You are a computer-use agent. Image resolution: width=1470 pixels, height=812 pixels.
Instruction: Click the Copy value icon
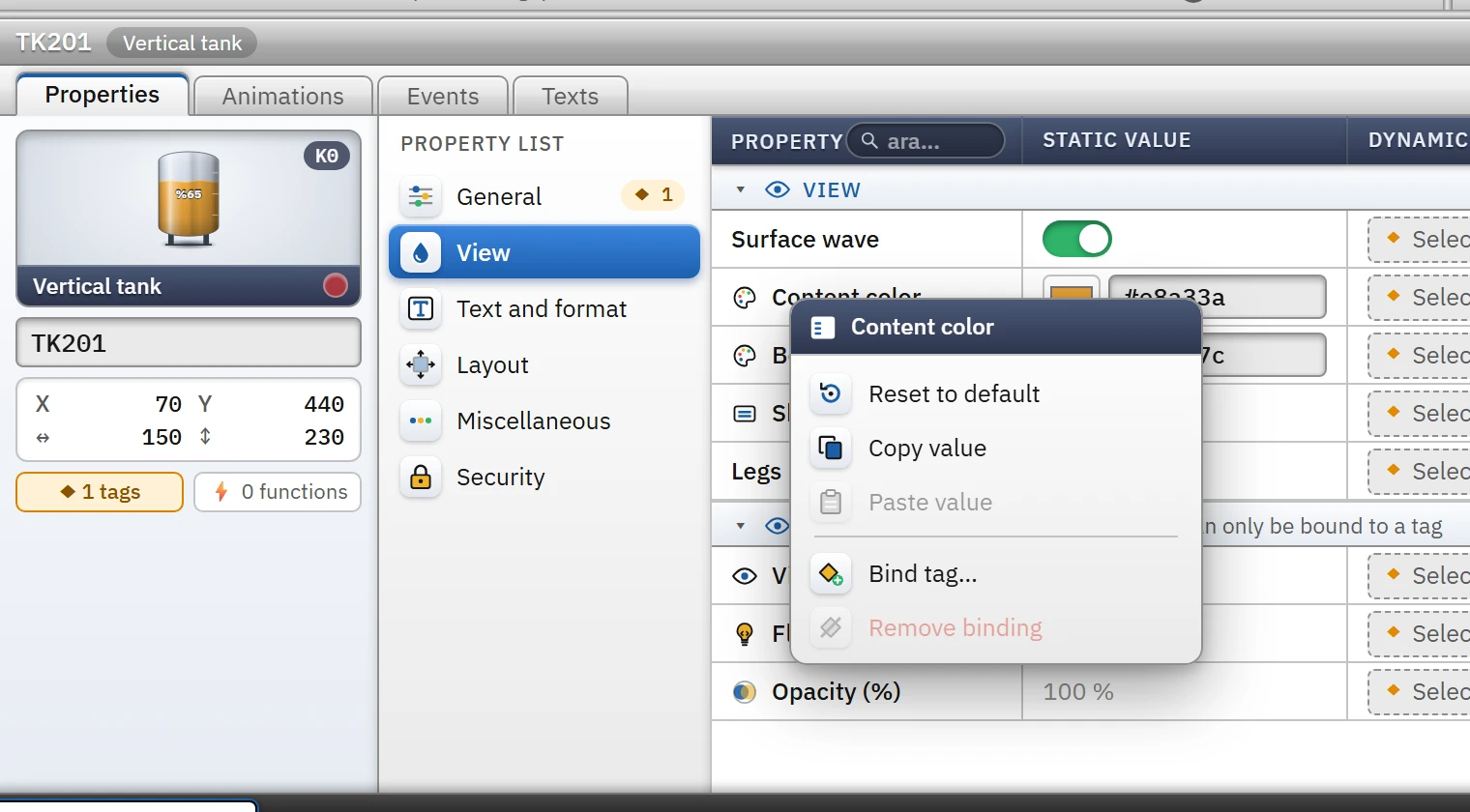pos(831,448)
